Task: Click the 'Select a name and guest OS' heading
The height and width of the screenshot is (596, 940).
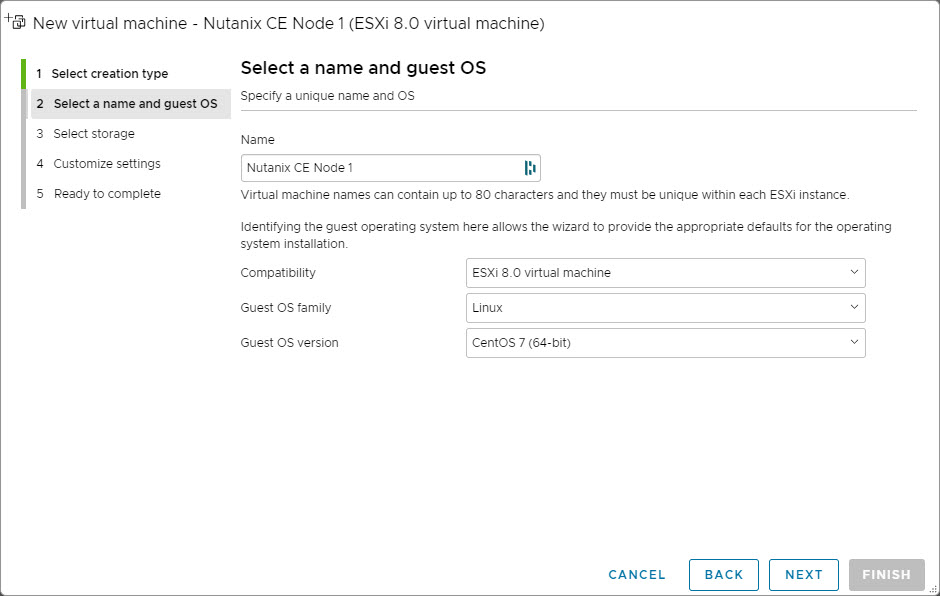Action: point(363,68)
